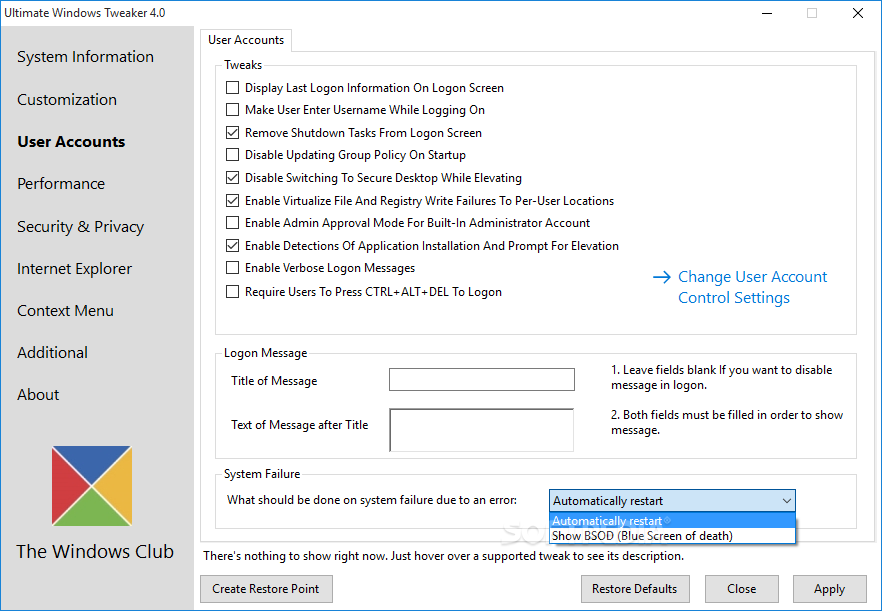Open Performance section
The image size is (882, 611).
(61, 184)
